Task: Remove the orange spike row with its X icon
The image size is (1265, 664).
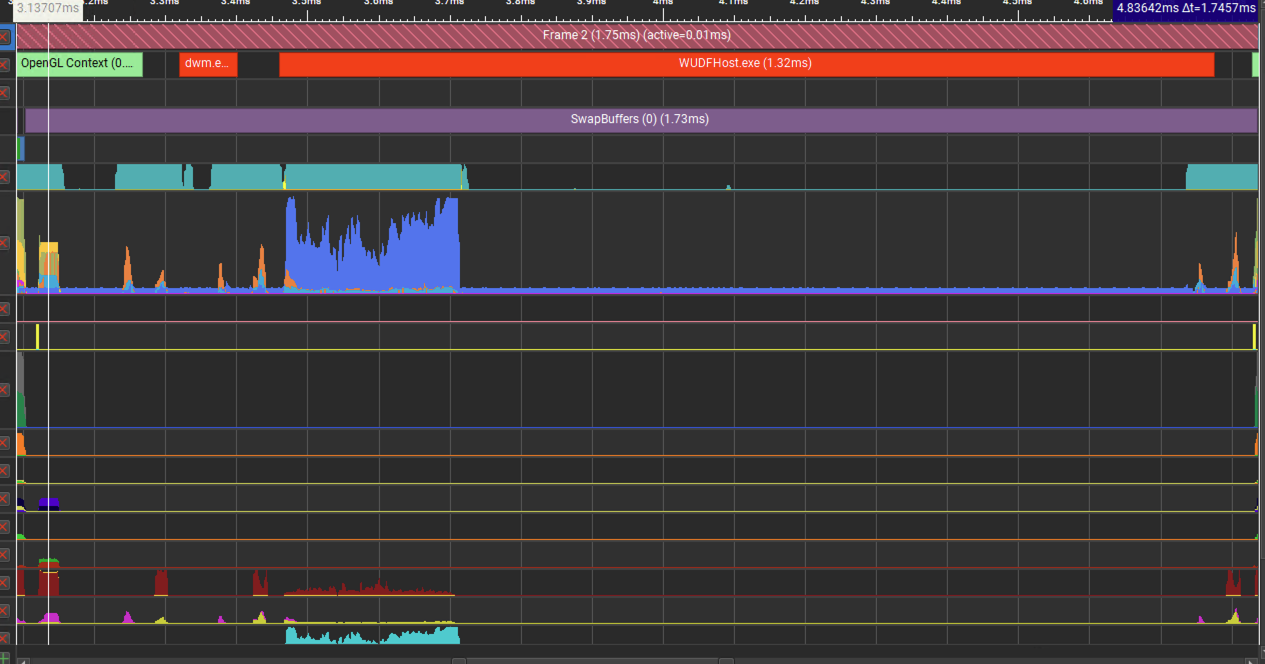Action: [x=5, y=442]
